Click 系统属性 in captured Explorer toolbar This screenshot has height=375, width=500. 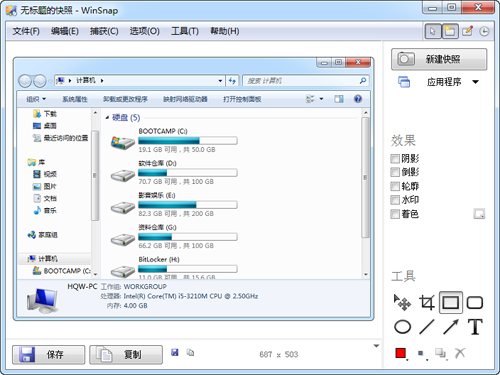pos(75,99)
